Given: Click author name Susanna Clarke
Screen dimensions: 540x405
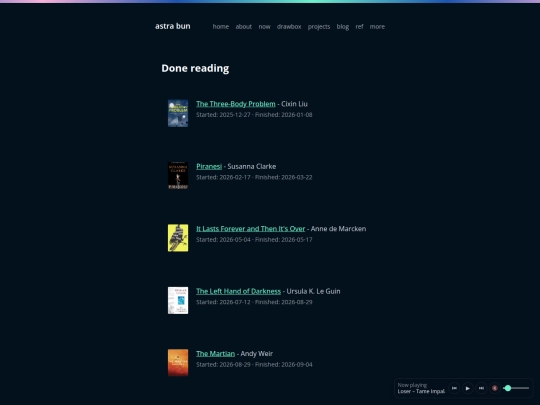Looking at the screenshot, I should [252, 166].
